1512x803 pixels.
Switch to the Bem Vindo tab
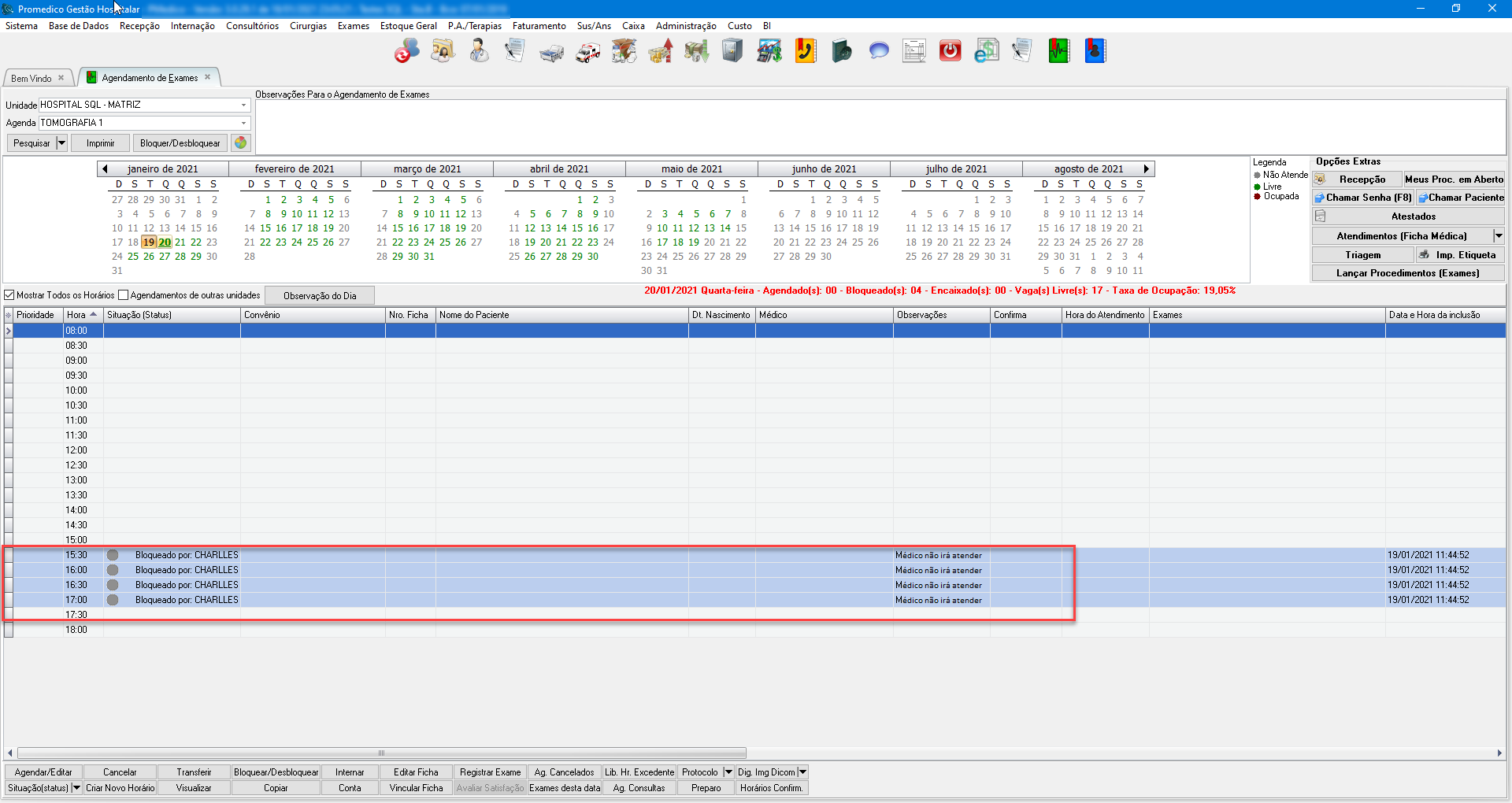click(31, 78)
